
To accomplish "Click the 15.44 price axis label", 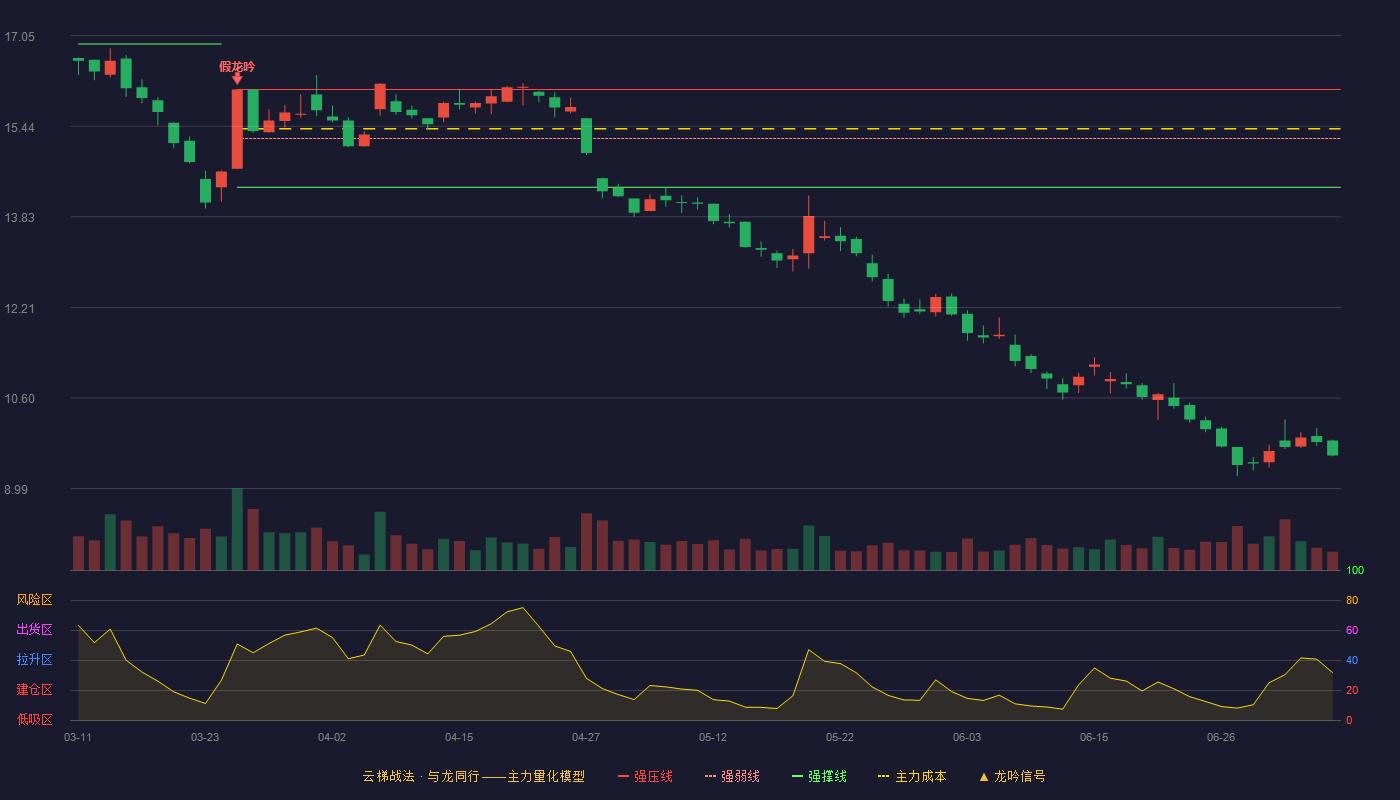I will coord(19,128).
